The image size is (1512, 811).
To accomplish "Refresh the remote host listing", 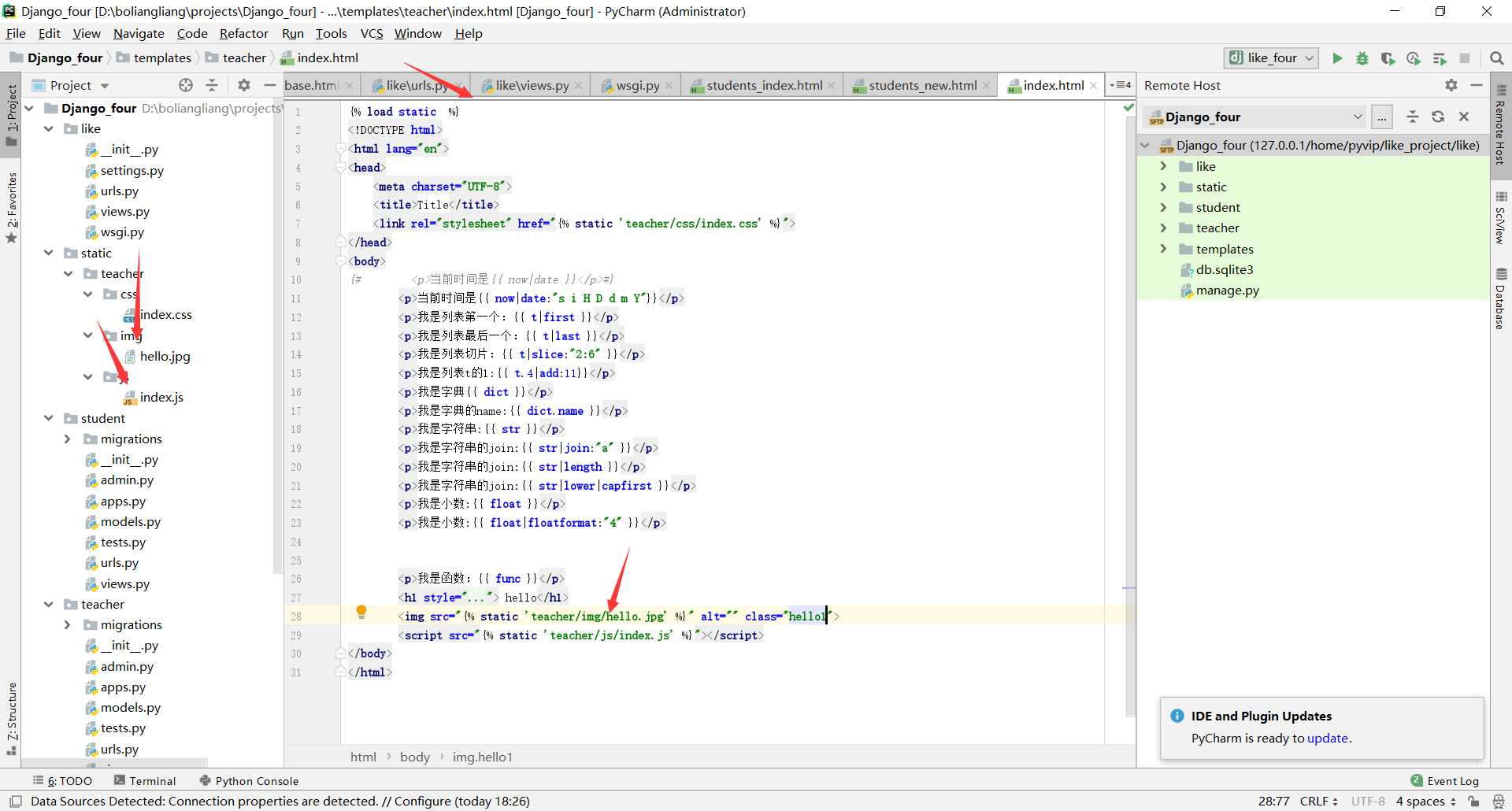I will coord(1438,117).
